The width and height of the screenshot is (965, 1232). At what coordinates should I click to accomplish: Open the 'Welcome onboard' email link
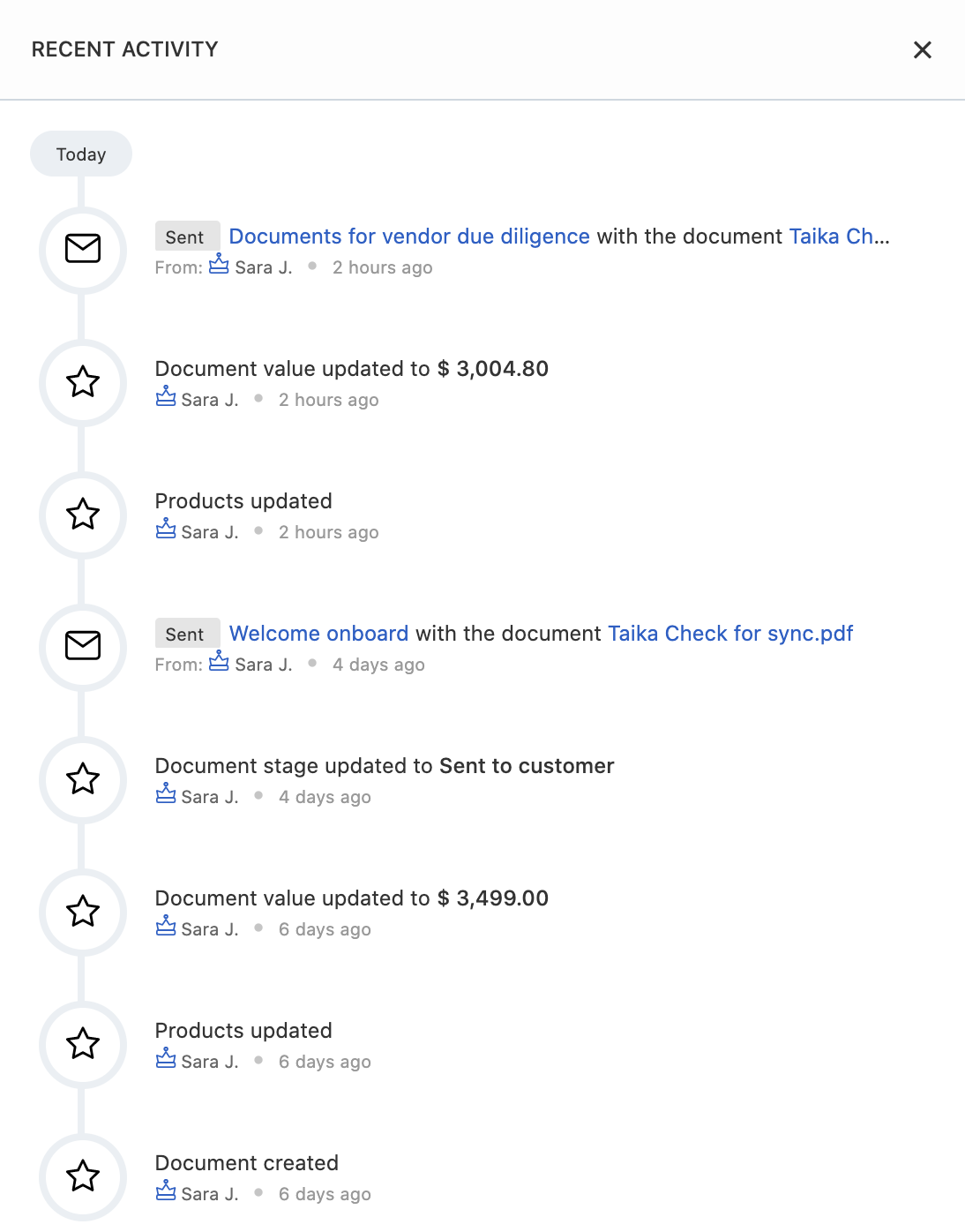pyautogui.click(x=318, y=634)
